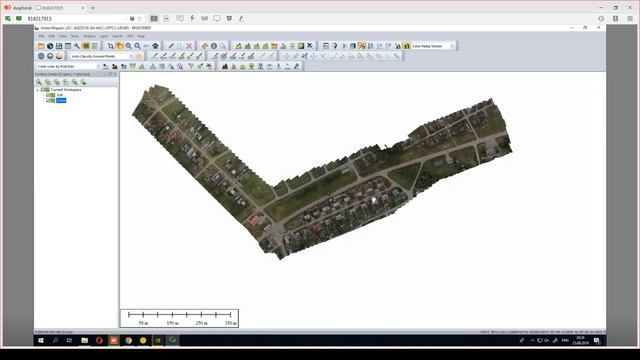640x360 pixels.
Task: Click the orthophoto map image
Action: coord(322,173)
